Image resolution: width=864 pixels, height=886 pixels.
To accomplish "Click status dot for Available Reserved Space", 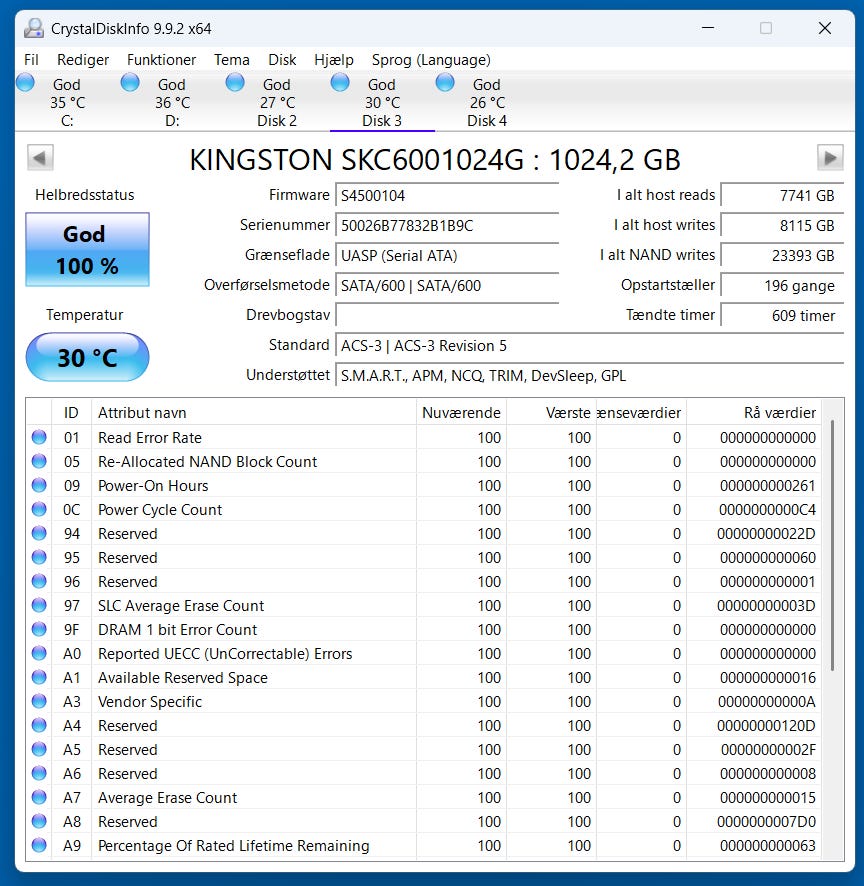I will click(x=39, y=677).
